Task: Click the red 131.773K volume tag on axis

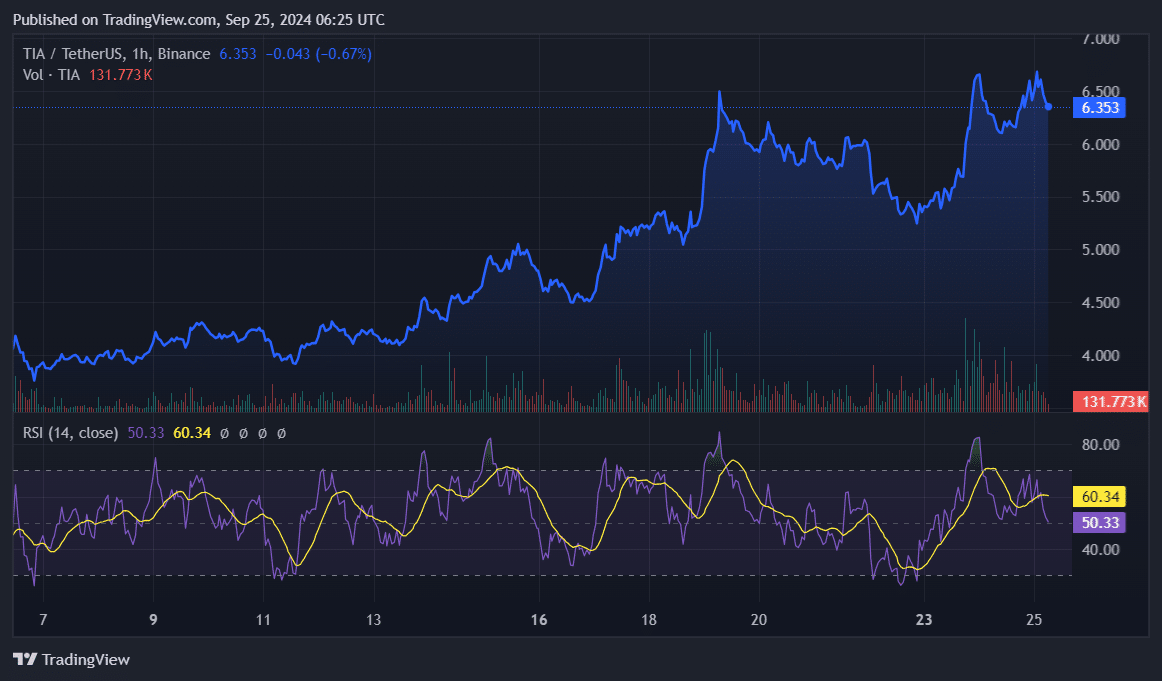Action: (x=1110, y=402)
